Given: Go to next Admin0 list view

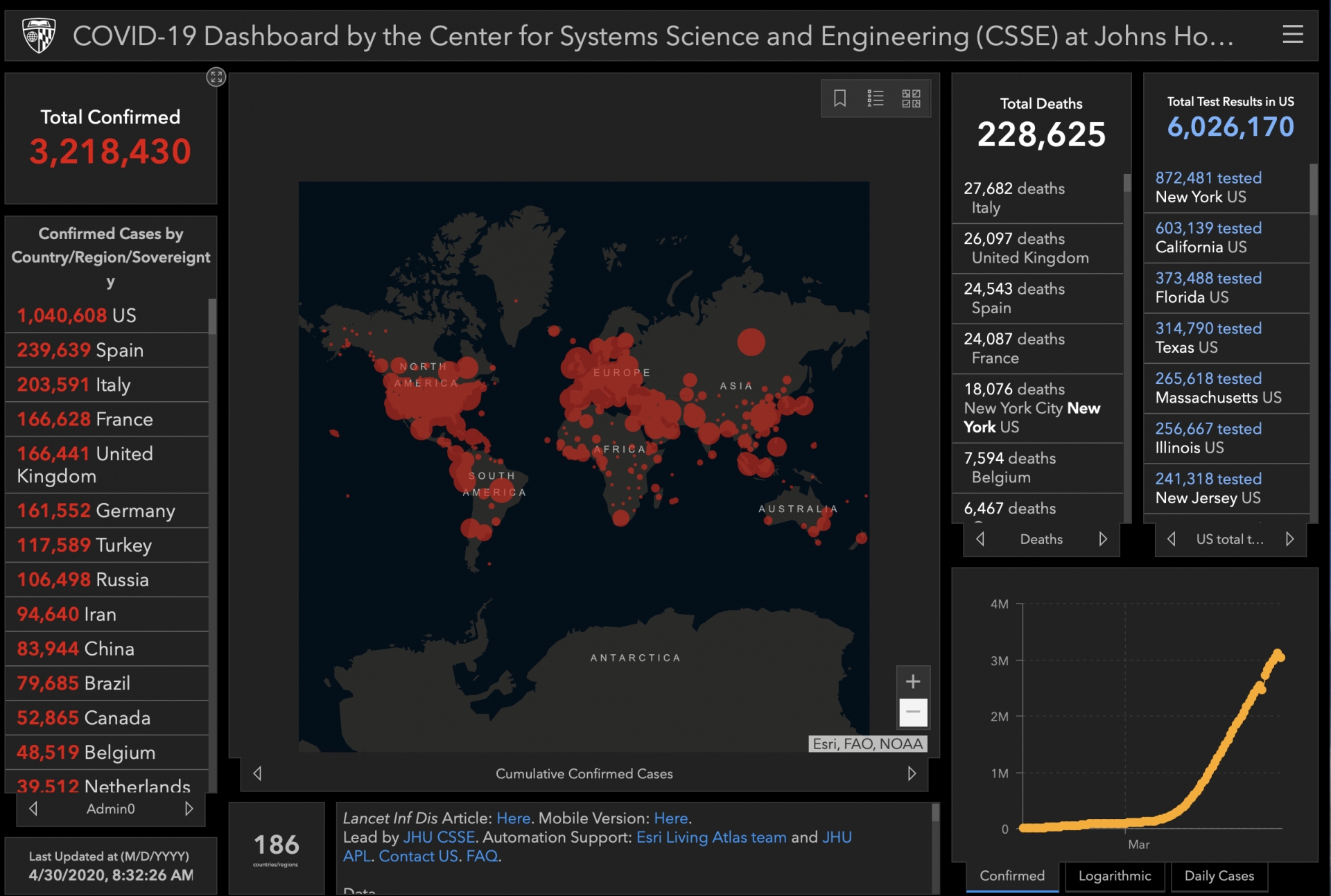Looking at the screenshot, I should pyautogui.click(x=189, y=809).
